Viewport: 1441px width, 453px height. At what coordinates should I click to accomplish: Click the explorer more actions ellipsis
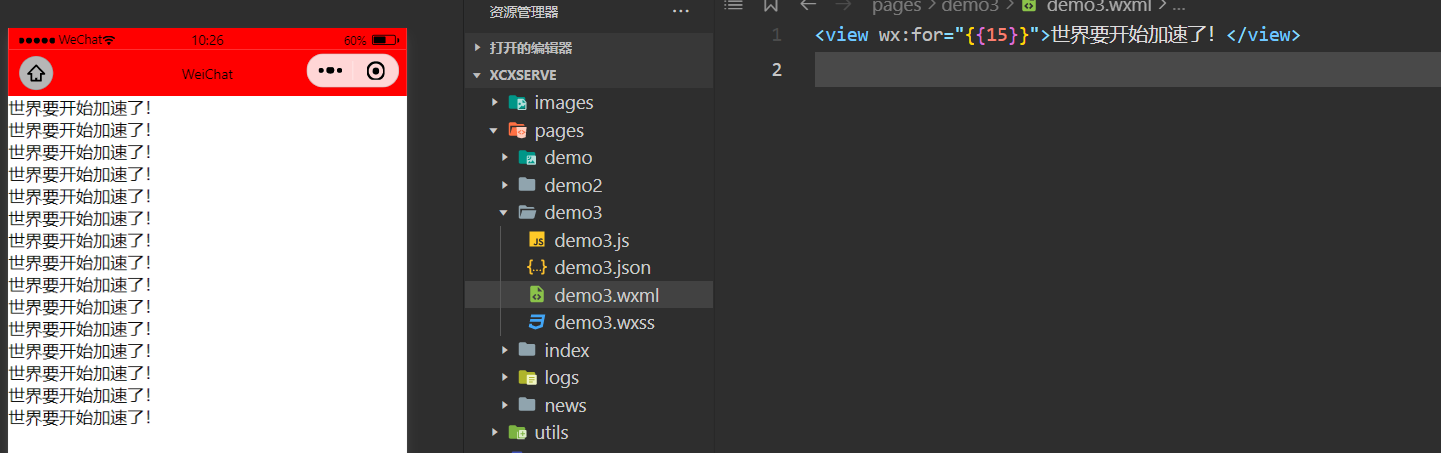681,12
